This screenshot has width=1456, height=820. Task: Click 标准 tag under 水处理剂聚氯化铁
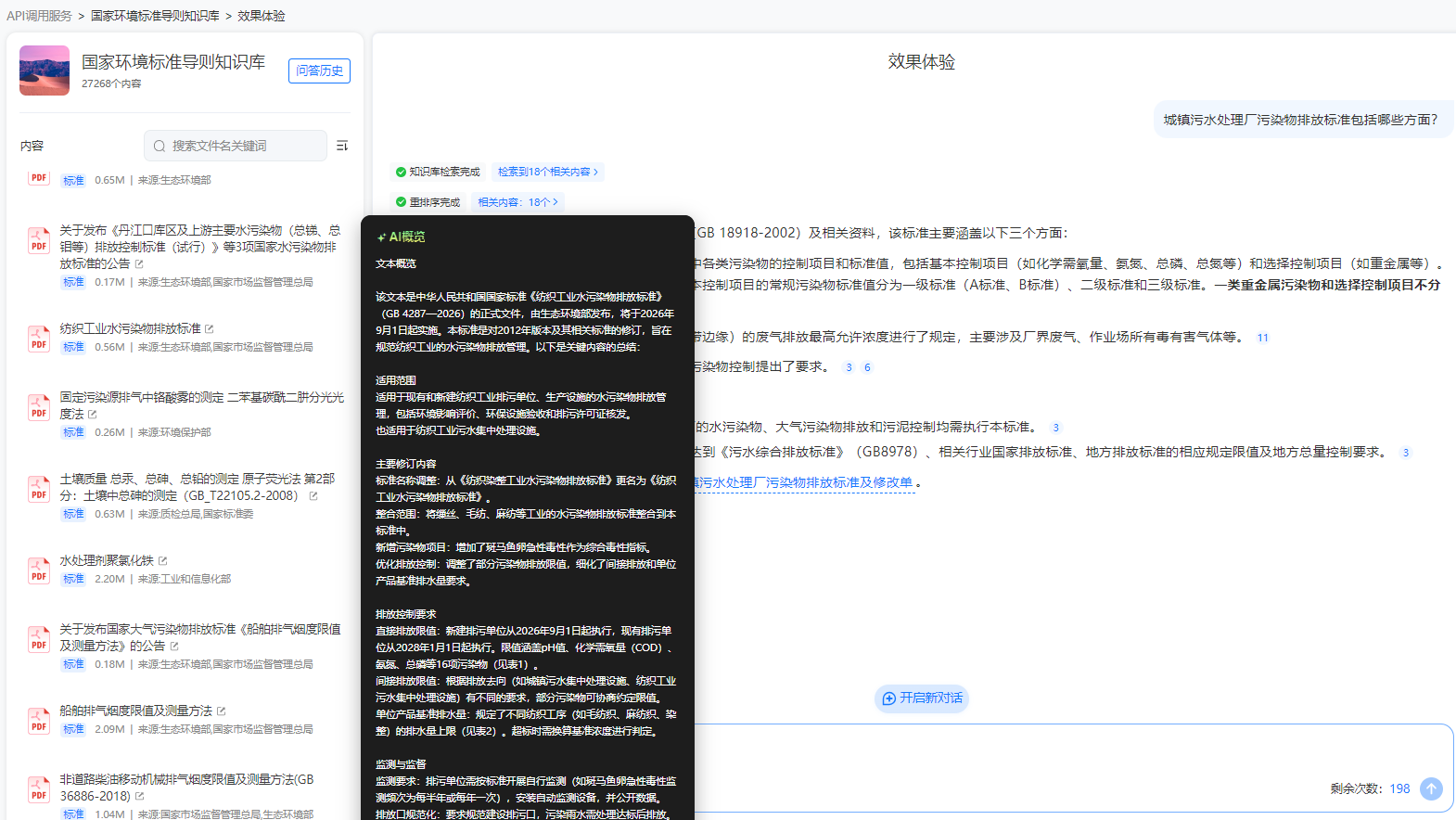(x=73, y=579)
